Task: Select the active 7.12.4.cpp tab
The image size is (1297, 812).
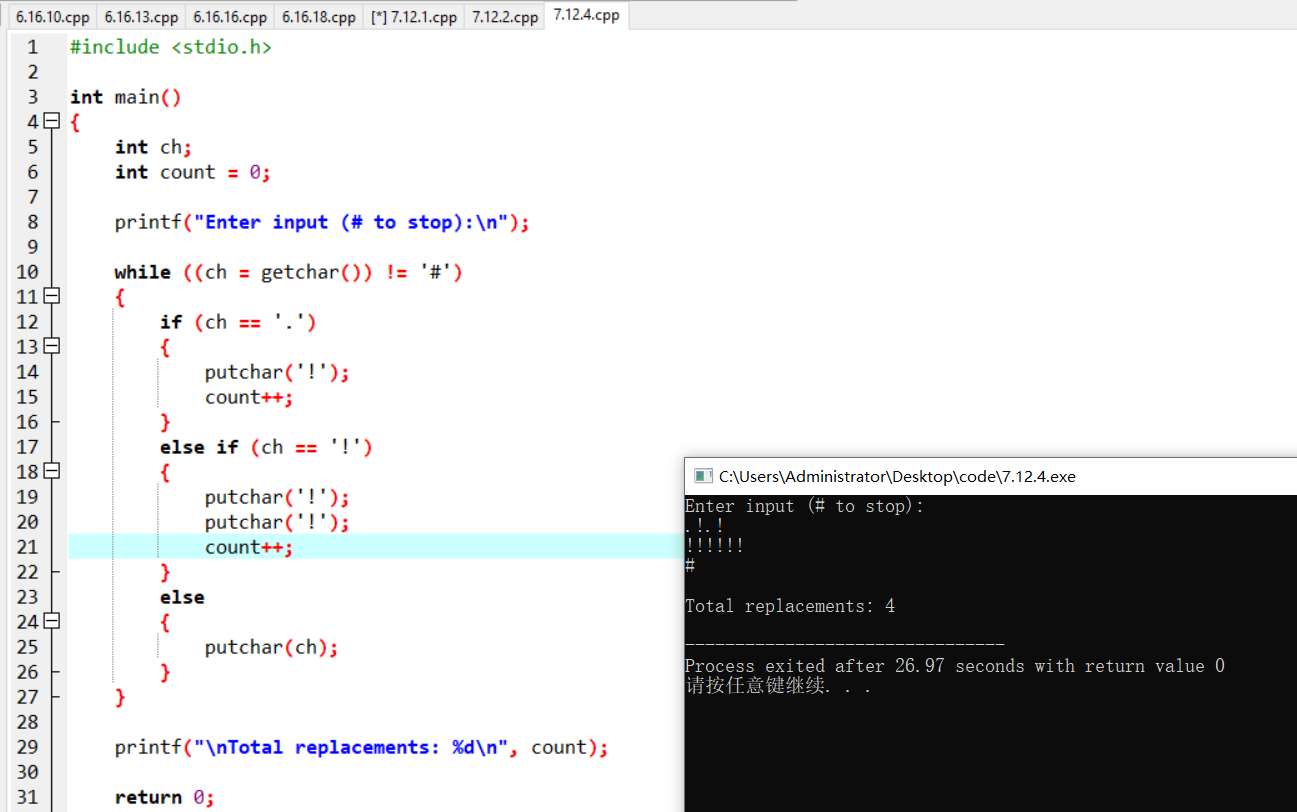Action: (586, 15)
